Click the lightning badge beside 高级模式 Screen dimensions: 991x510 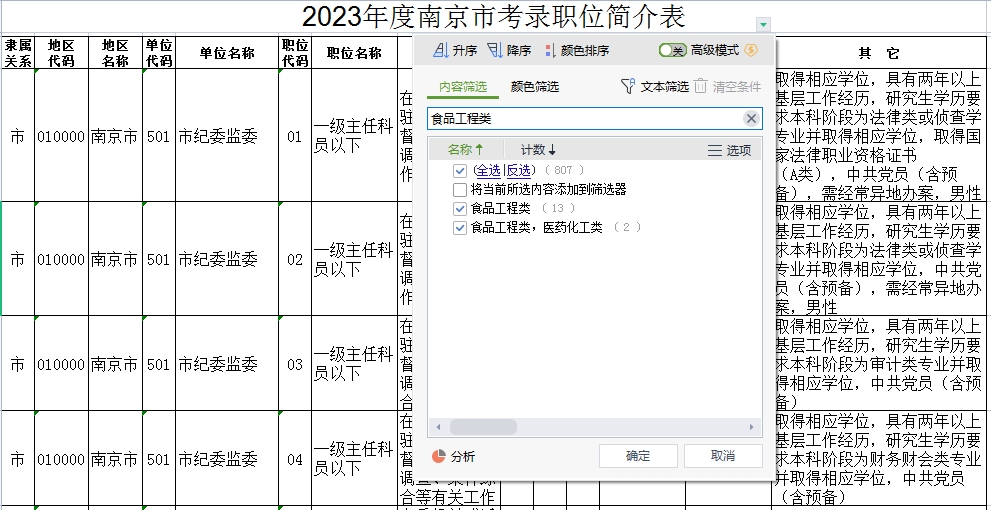[x=751, y=50]
